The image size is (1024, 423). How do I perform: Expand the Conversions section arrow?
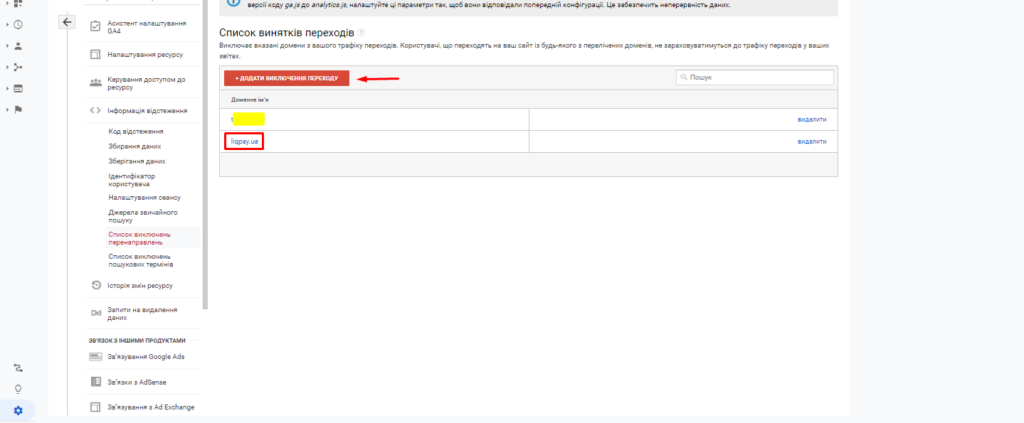[x=7, y=110]
